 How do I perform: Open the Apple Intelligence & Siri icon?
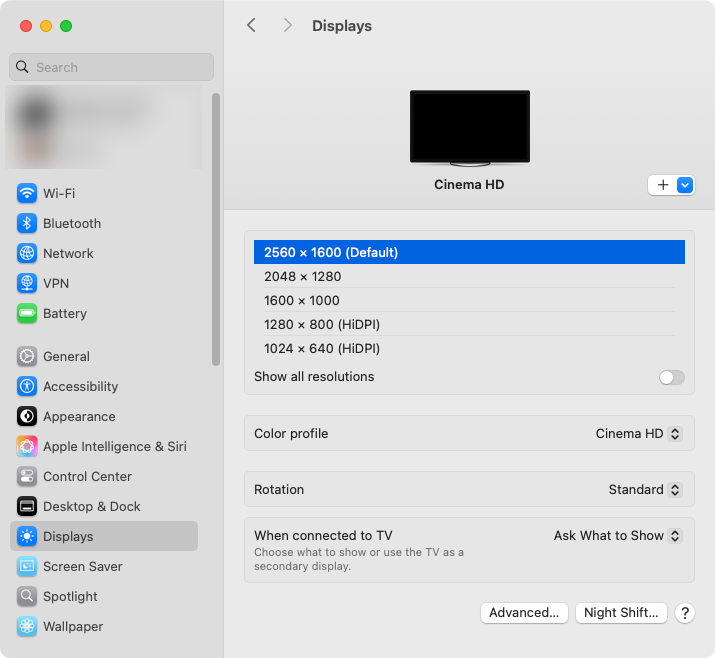point(27,446)
